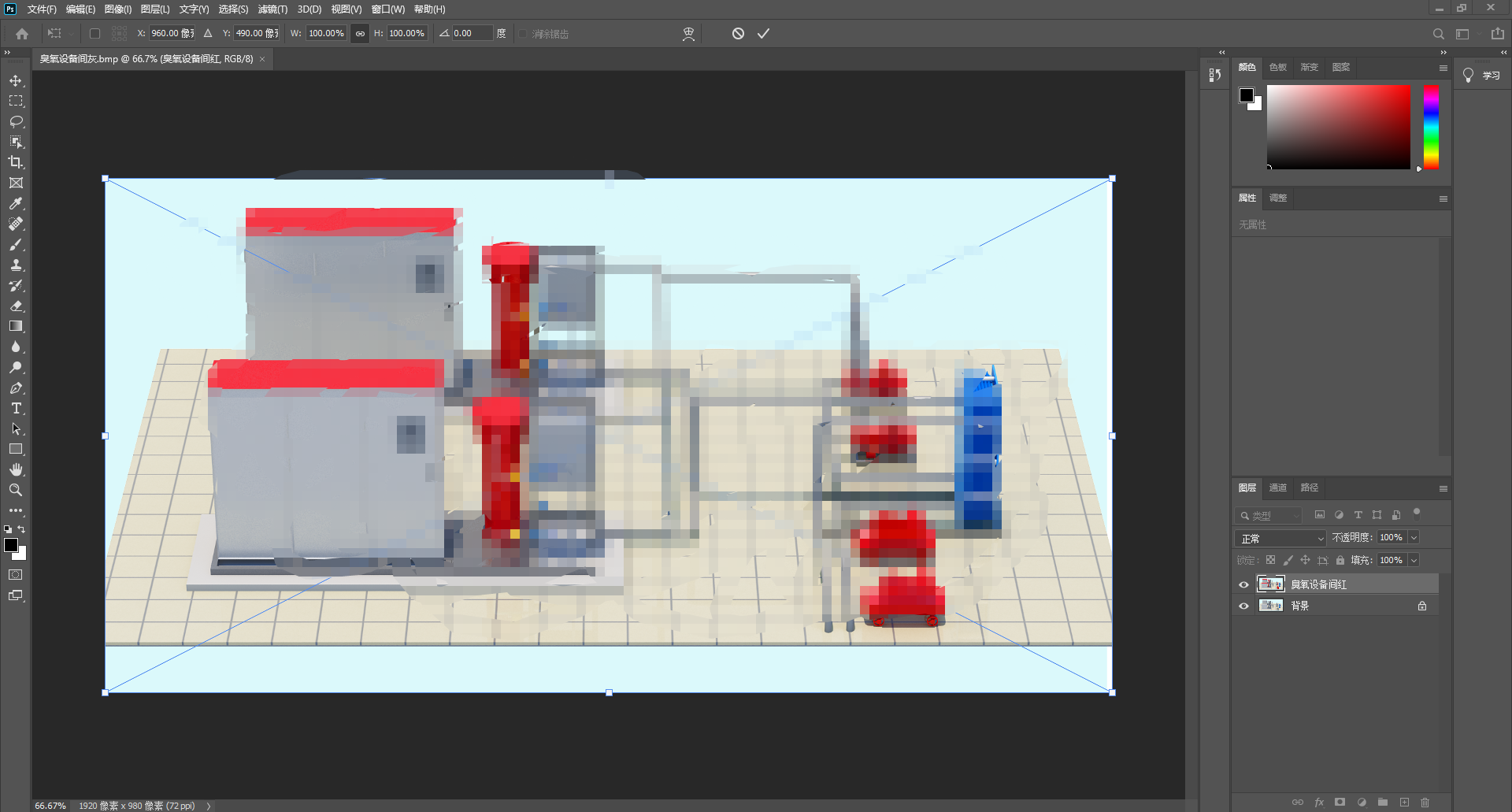Cancel the transform in options bar
The image size is (1512, 812).
[x=738, y=33]
